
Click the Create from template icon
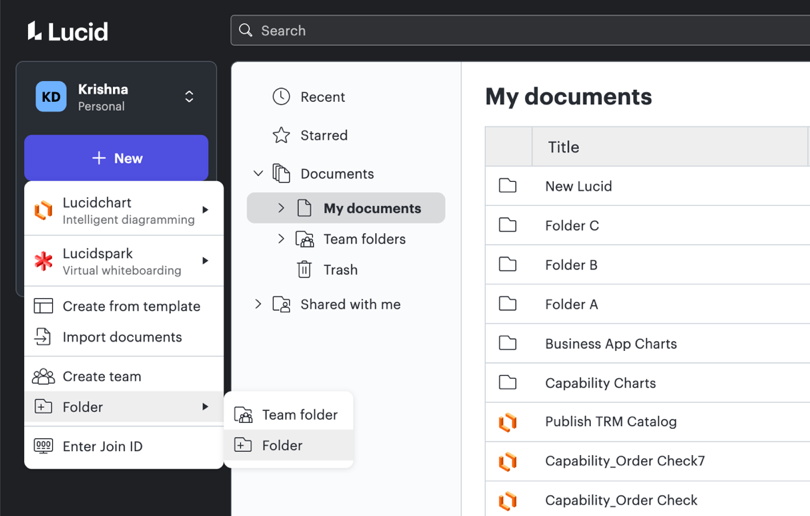(43, 306)
